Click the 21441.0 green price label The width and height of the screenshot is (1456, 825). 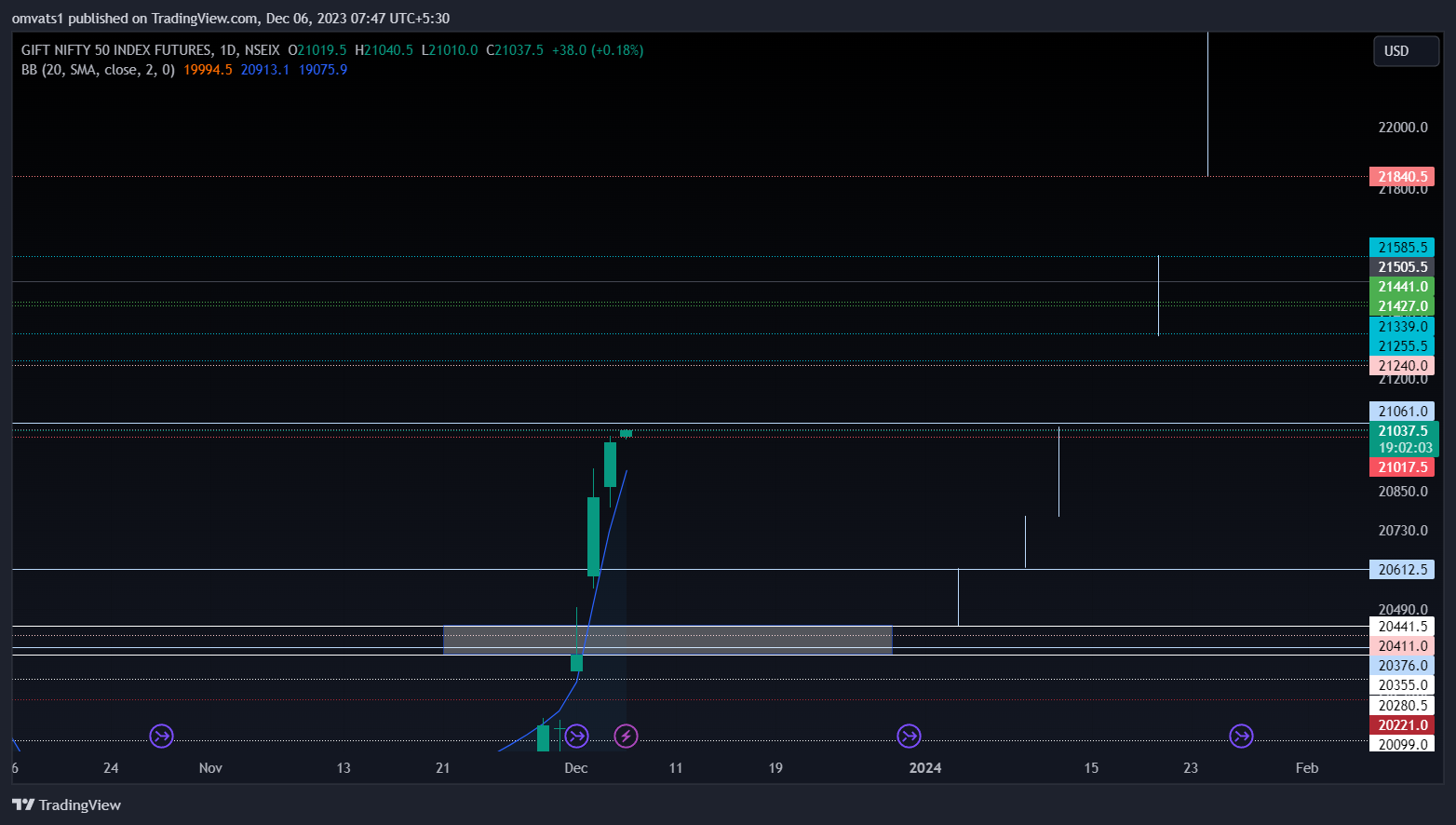click(1402, 287)
